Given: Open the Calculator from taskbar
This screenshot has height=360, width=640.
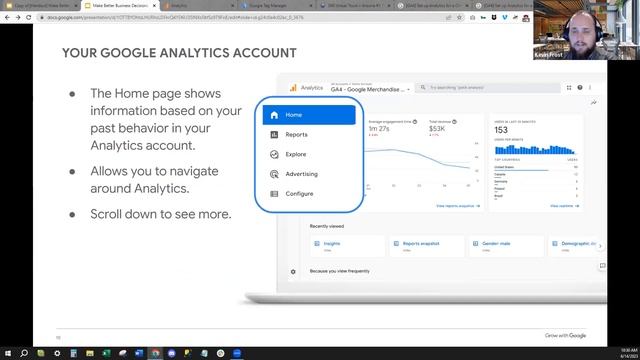Looking at the screenshot, I should (x=73, y=353).
